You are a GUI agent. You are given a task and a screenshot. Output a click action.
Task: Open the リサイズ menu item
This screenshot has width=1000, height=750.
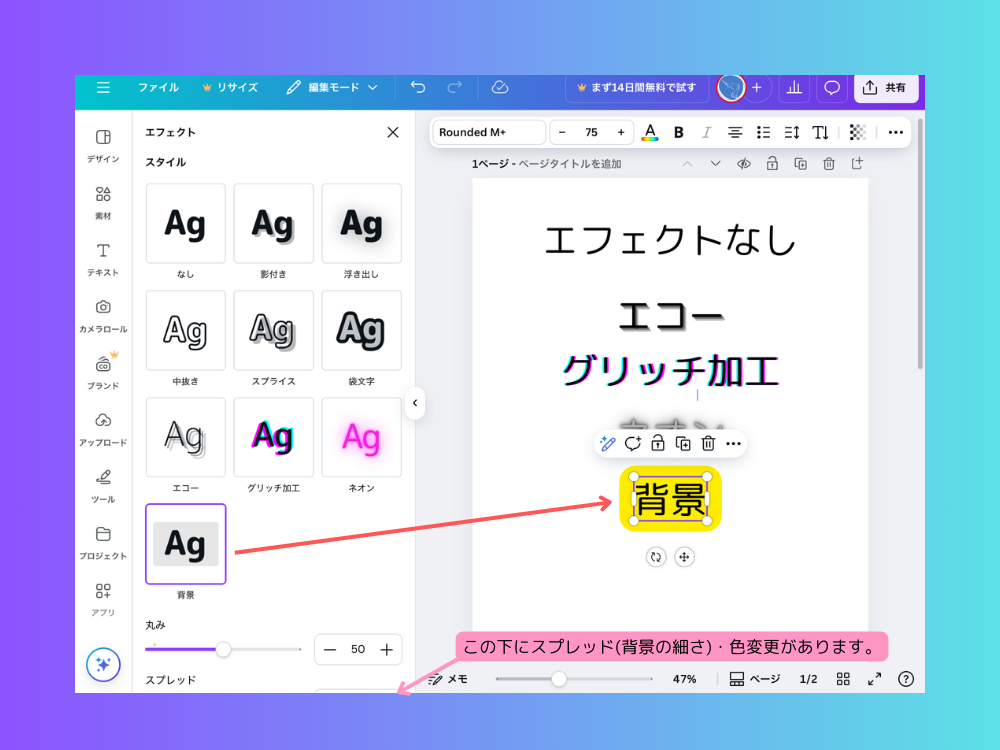[230, 88]
